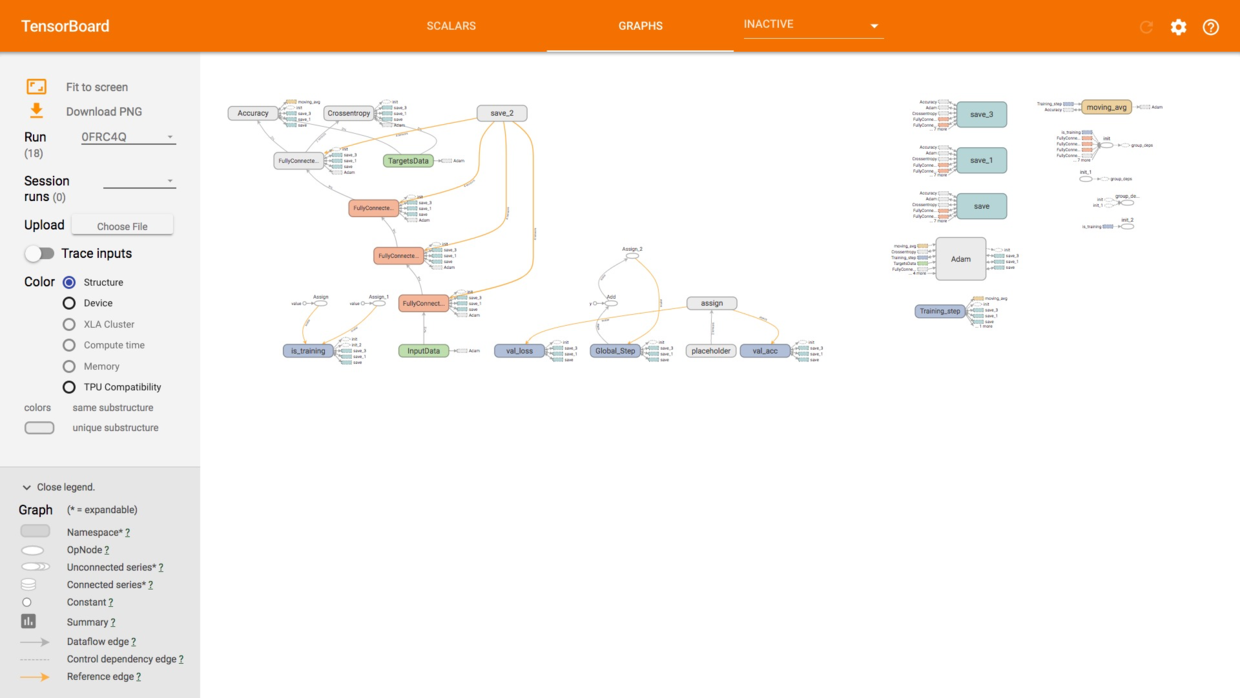Click the Fit to screen icon
The image size is (1240, 698).
(x=36, y=87)
